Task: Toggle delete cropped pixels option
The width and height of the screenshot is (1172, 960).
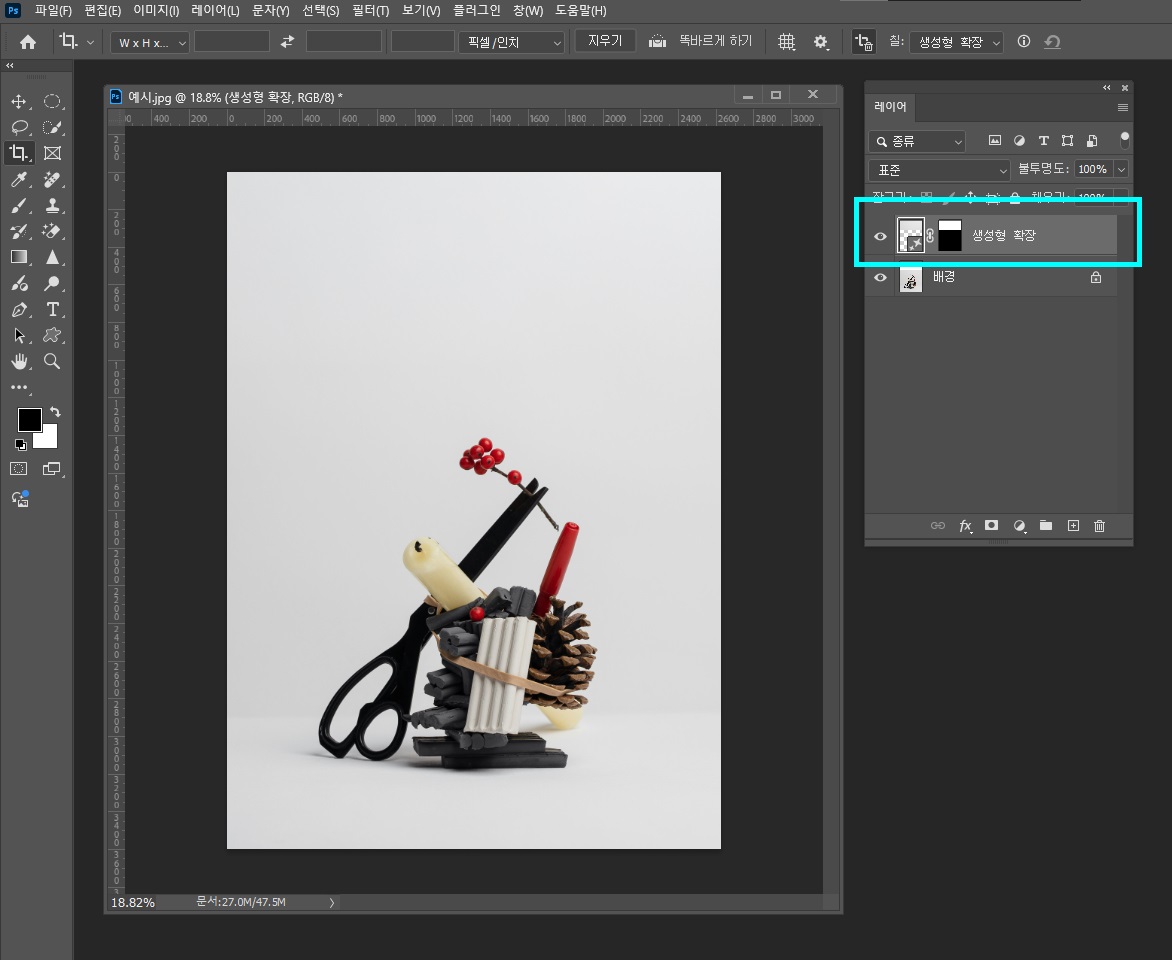Action: point(863,42)
